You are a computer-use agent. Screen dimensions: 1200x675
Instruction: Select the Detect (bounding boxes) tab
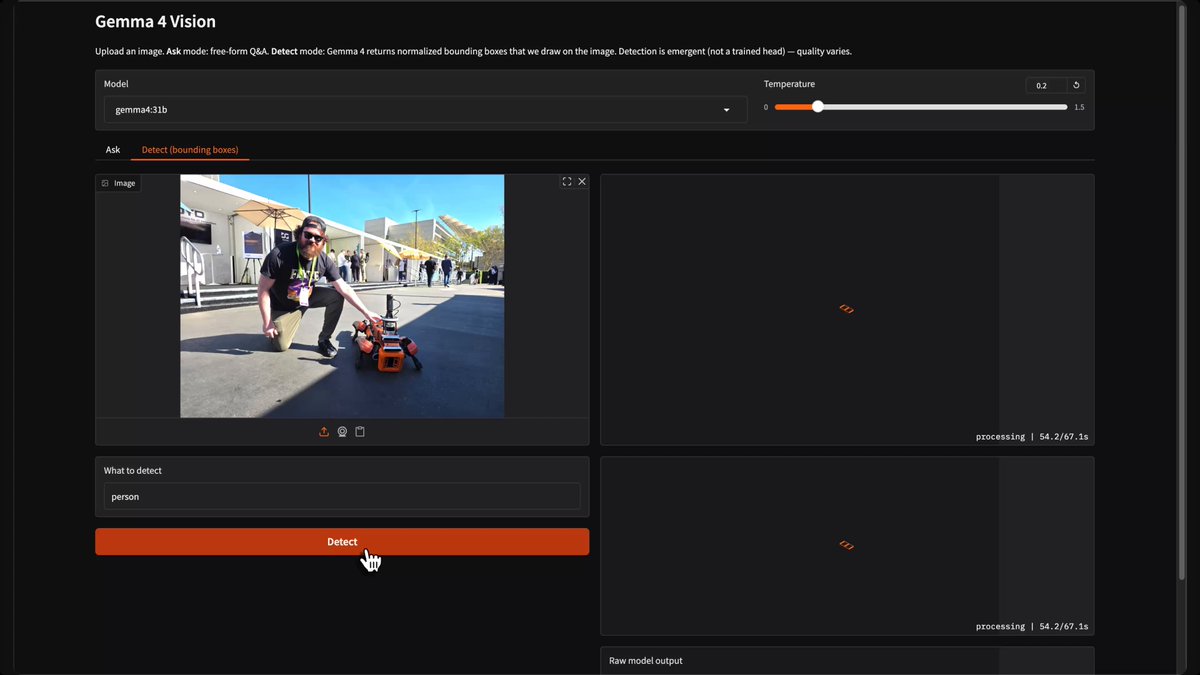[190, 150]
